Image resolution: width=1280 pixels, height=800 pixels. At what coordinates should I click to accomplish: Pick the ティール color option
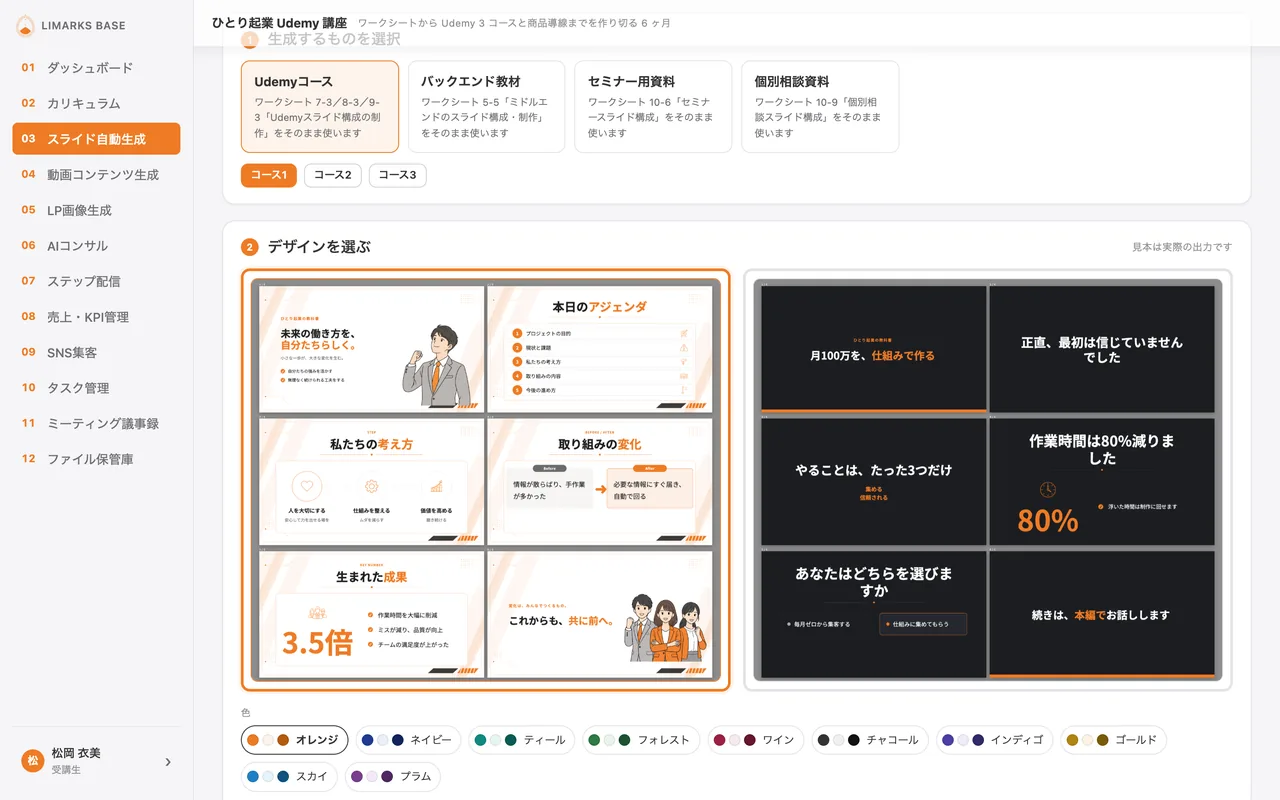tap(522, 740)
